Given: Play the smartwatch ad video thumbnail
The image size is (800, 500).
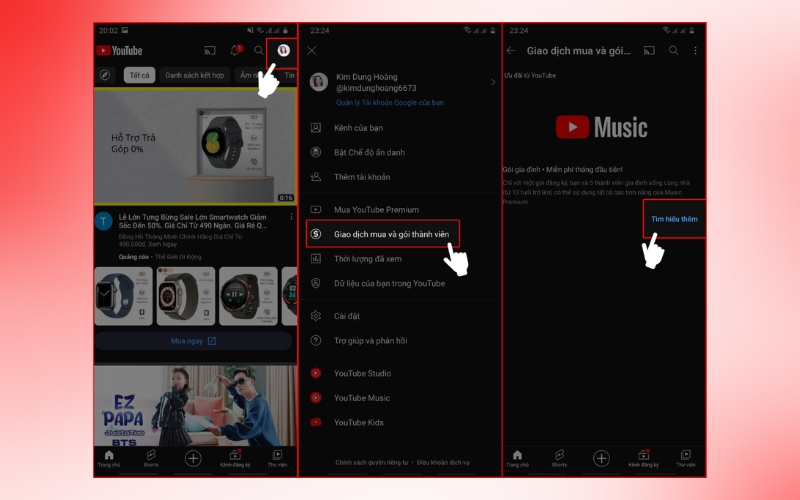Looking at the screenshot, I should click(195, 146).
